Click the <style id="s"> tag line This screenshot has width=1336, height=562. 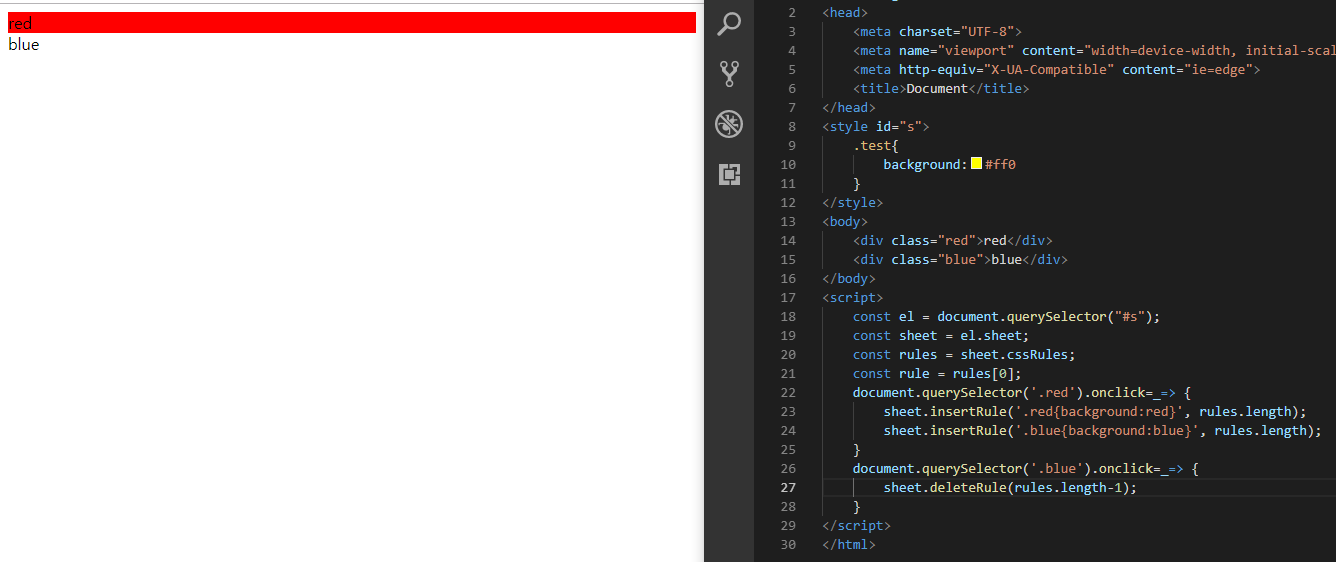876,127
